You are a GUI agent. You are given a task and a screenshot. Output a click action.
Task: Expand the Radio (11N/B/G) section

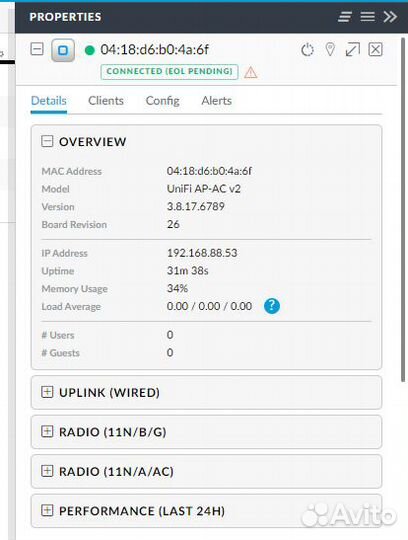(47, 432)
